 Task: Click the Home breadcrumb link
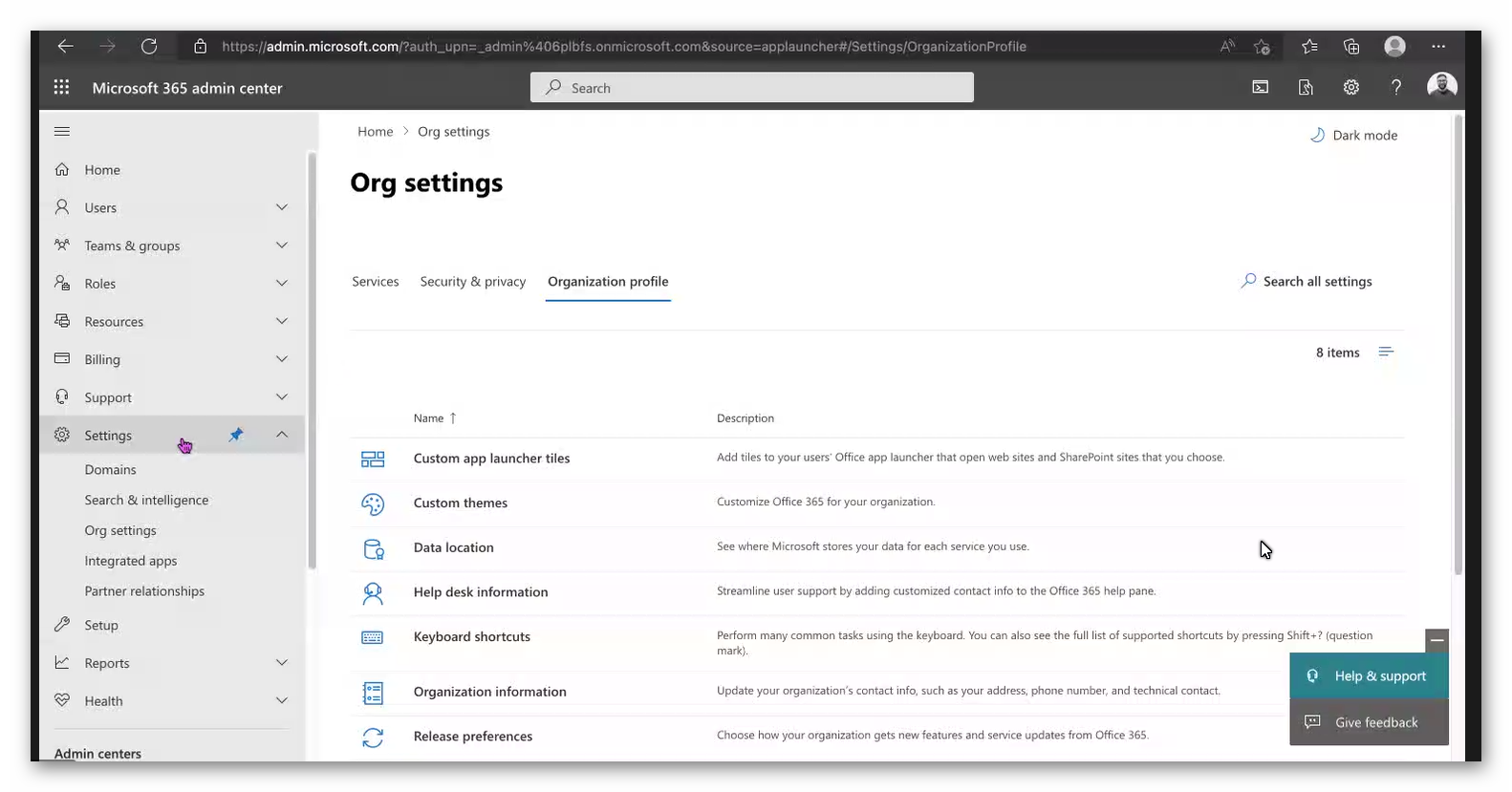click(x=376, y=132)
